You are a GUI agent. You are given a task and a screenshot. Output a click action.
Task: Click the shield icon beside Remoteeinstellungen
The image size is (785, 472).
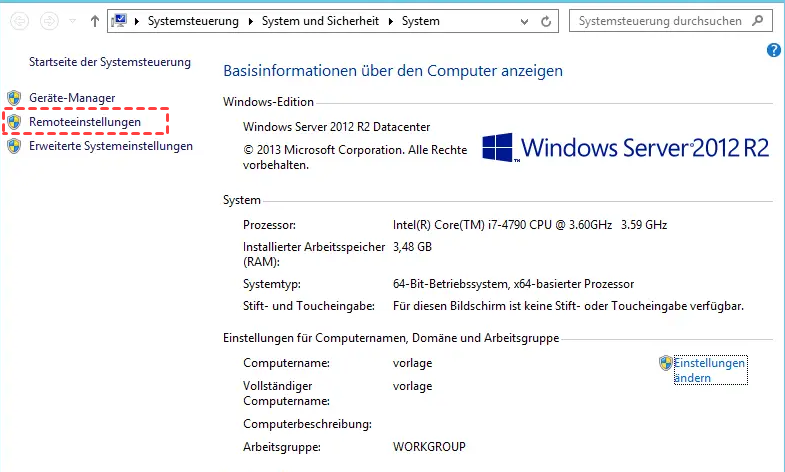[x=14, y=122]
